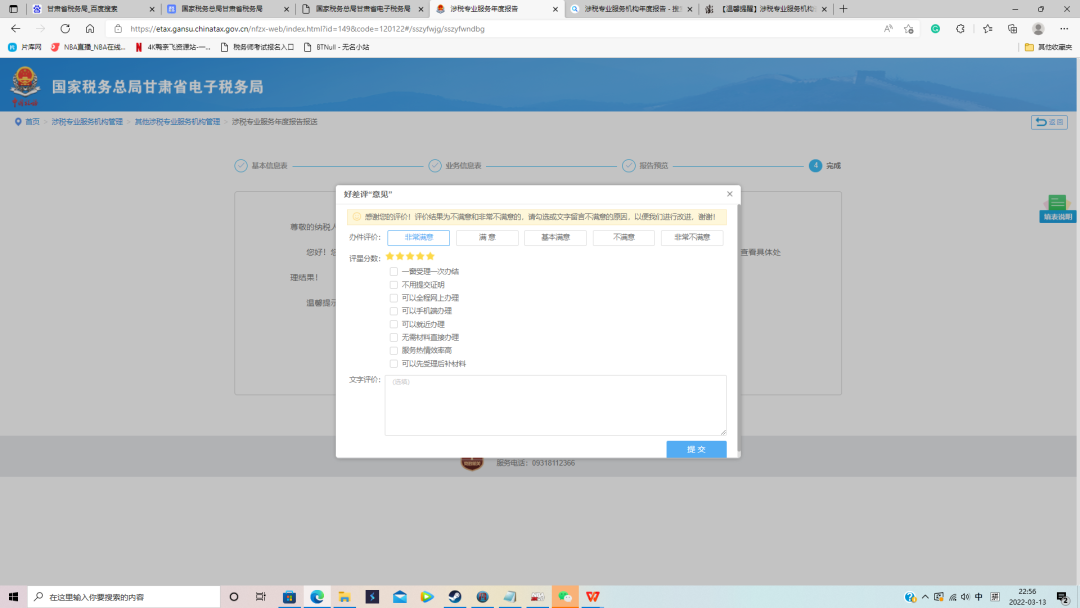Enable the 服务热情效率高 checkbox
This screenshot has height=608, width=1080.
click(394, 351)
